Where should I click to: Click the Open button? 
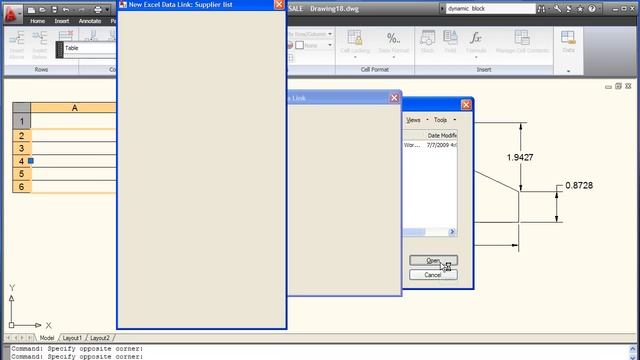pyautogui.click(x=433, y=260)
